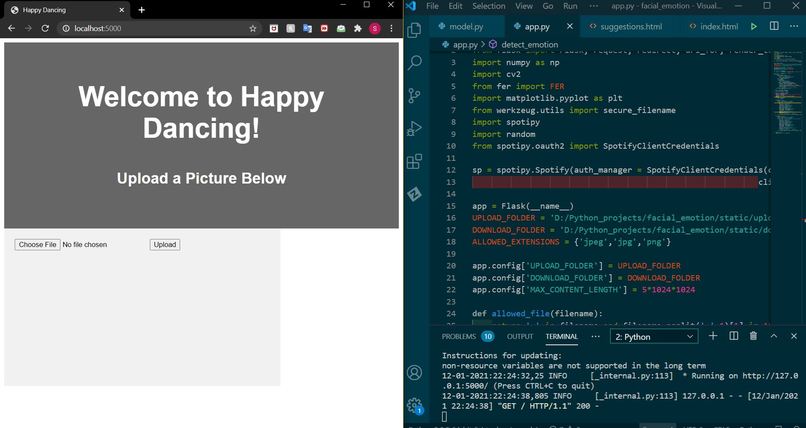This screenshot has width=806, height=428.
Task: Click 'app = Flask(__name__)' line
Action: click(522, 206)
